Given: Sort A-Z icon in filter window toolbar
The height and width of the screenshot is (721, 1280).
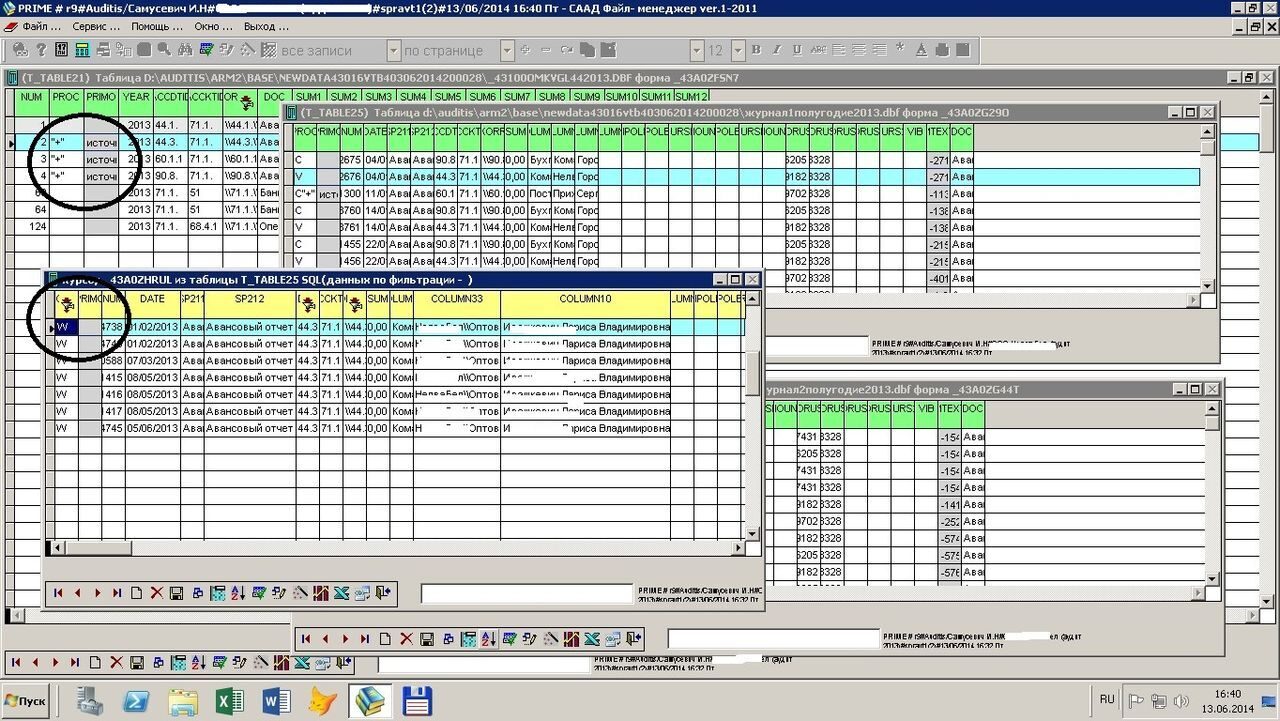Looking at the screenshot, I should [238, 593].
